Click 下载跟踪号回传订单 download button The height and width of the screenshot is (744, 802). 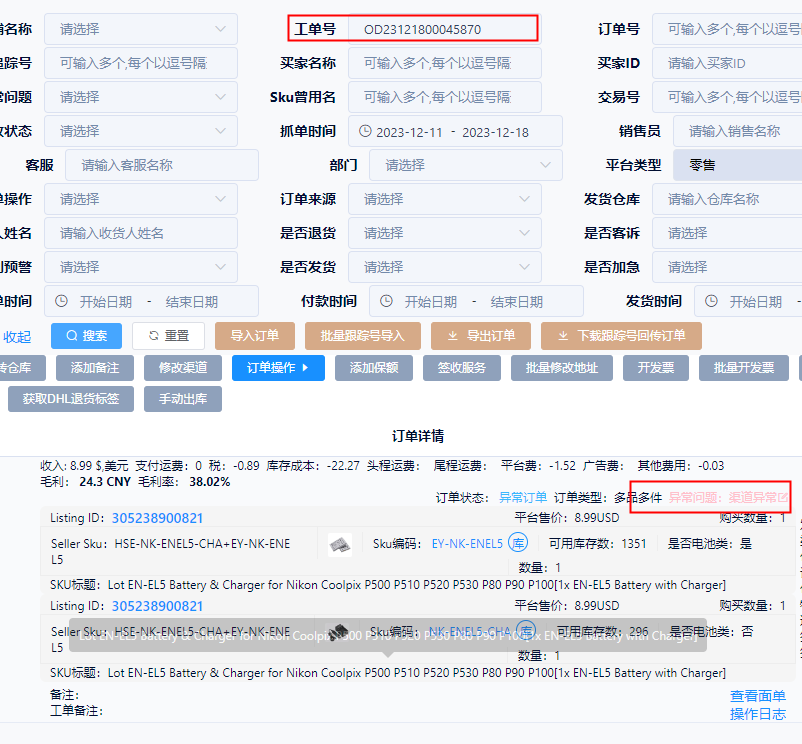(621, 336)
